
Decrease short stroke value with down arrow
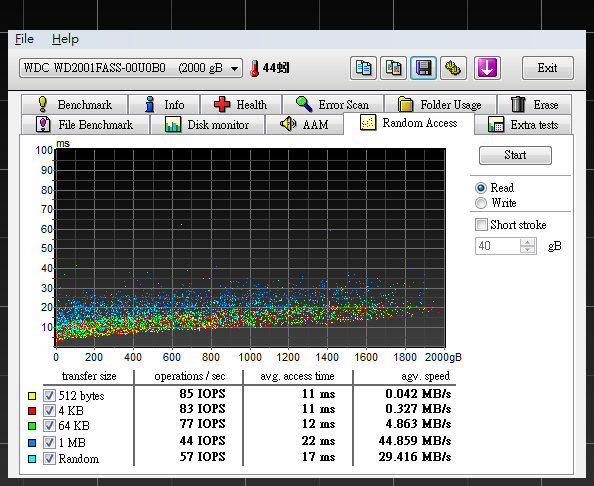527,250
